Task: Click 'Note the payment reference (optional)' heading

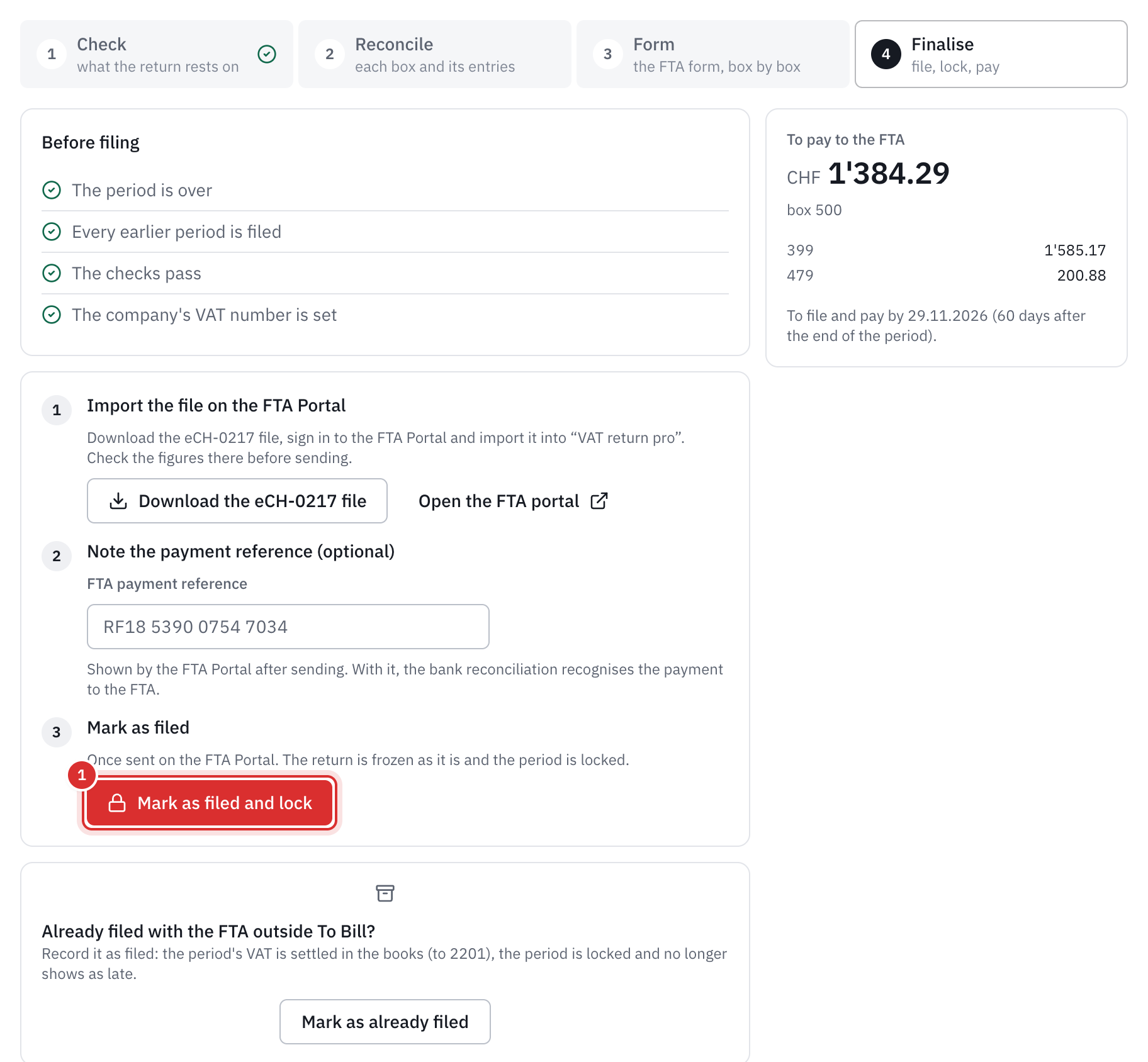Action: 241,552
